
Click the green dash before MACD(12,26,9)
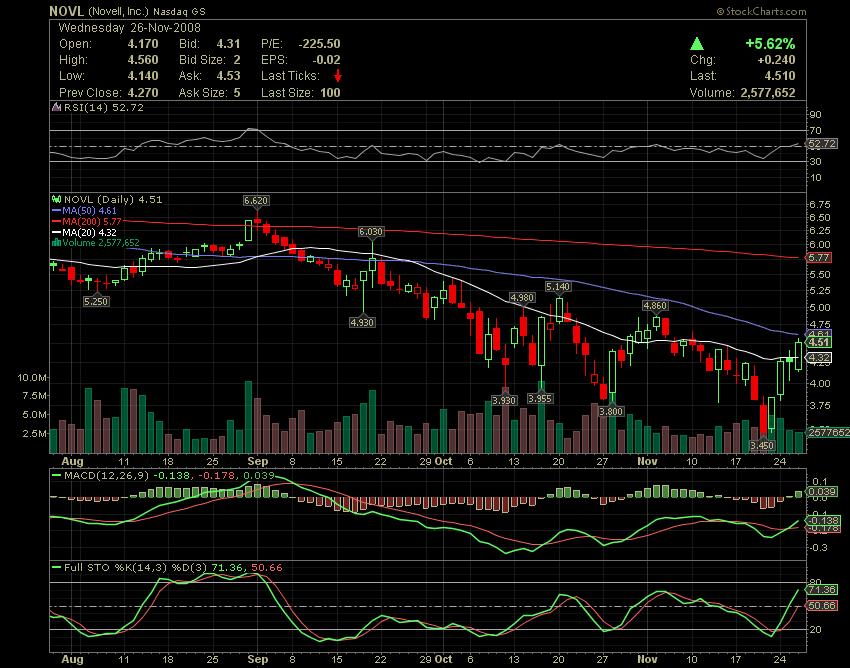coord(56,476)
